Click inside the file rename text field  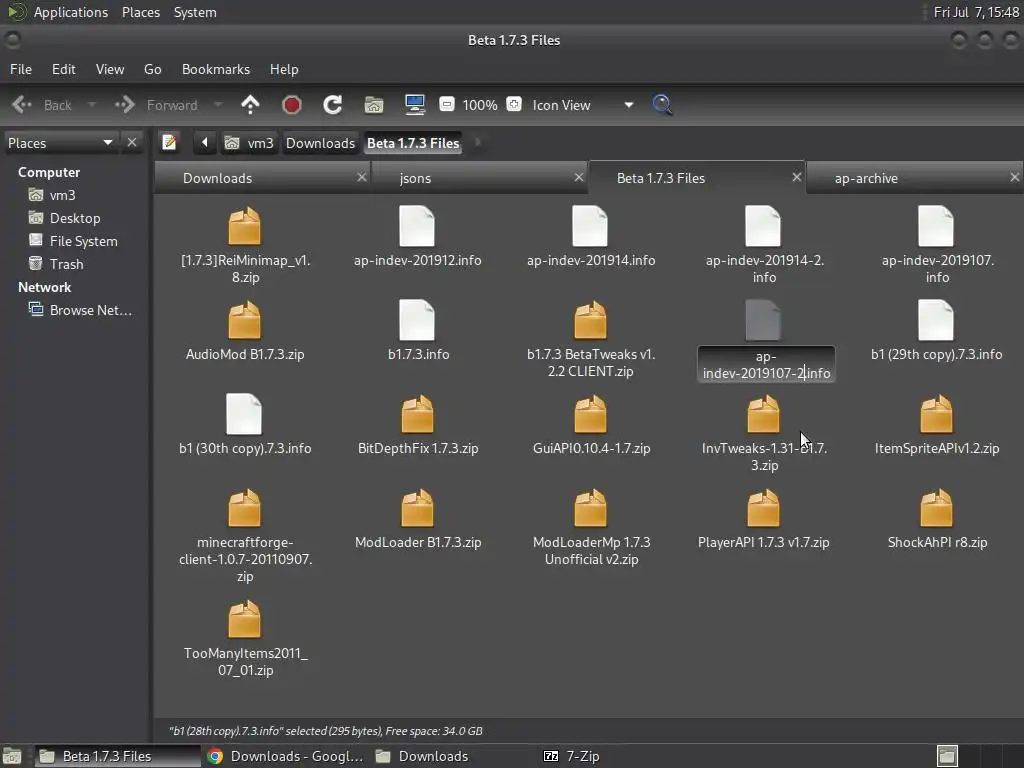pyautogui.click(x=766, y=364)
